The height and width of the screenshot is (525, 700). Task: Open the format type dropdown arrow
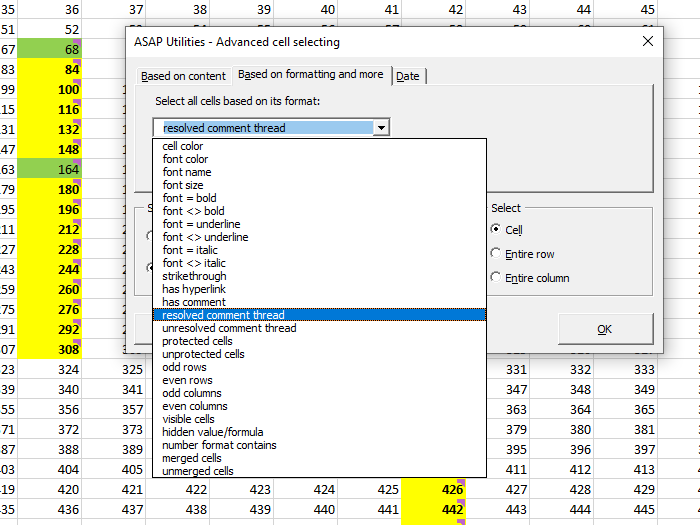[381, 128]
